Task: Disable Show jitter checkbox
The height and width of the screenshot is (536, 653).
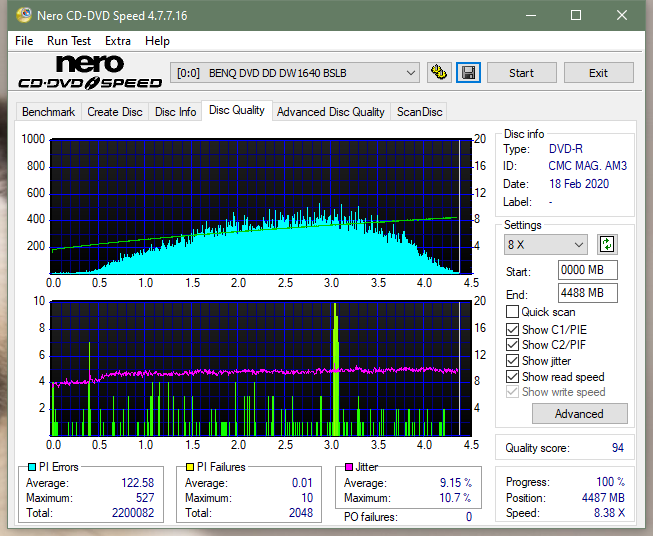Action: point(512,361)
